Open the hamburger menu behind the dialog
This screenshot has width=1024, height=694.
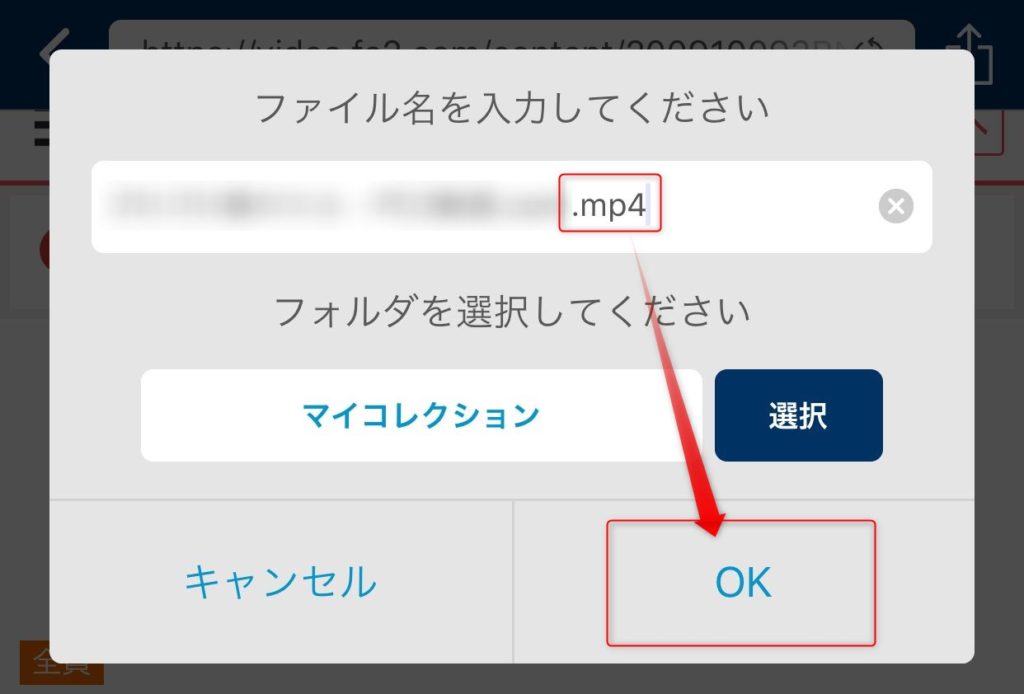(42, 131)
